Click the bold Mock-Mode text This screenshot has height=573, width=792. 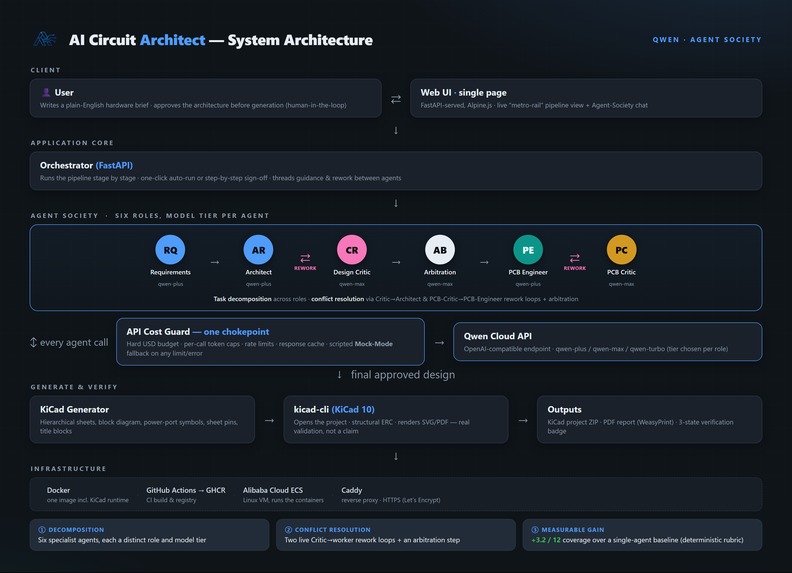[373, 344]
